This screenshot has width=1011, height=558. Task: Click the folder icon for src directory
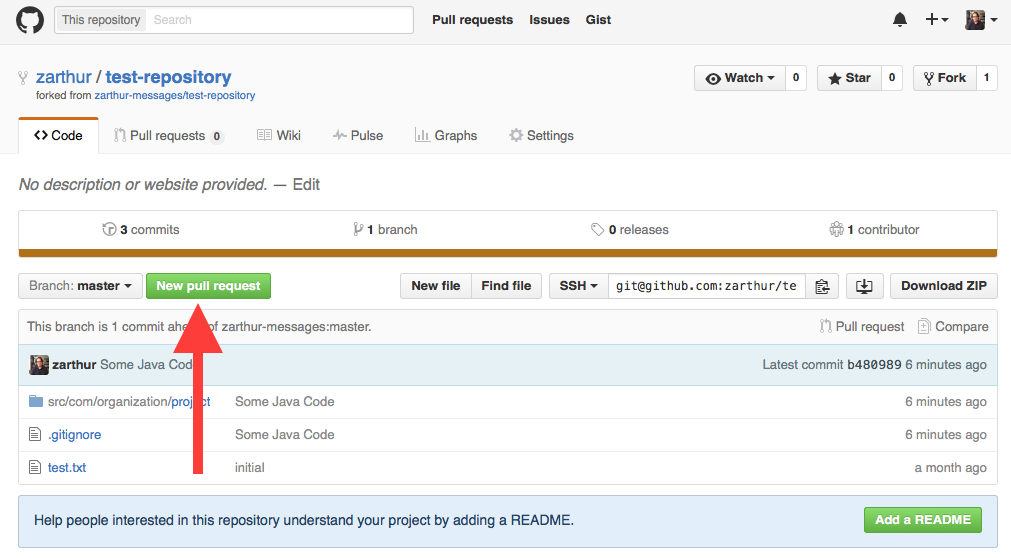[35, 401]
